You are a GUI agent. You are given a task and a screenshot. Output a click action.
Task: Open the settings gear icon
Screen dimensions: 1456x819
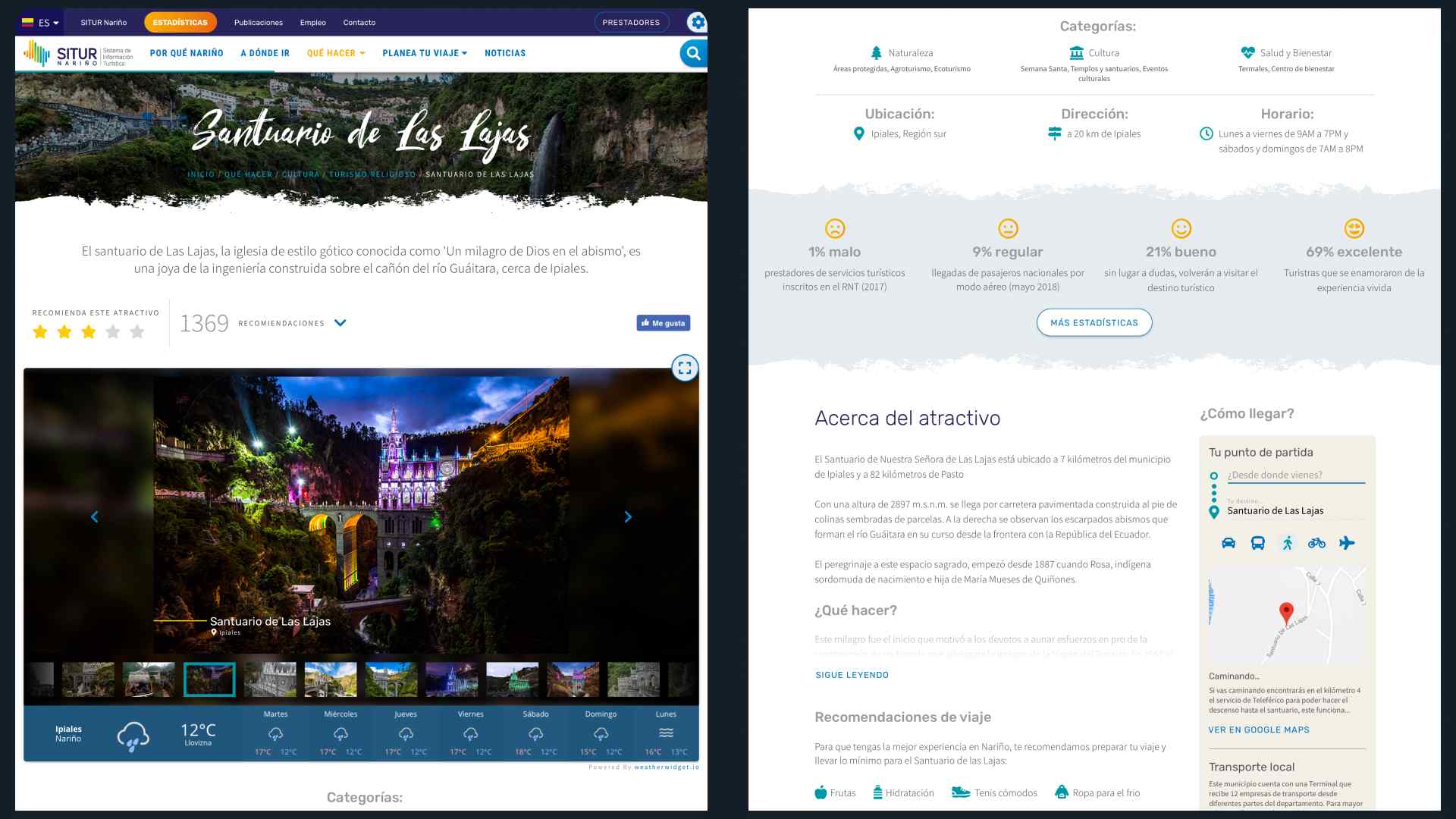coord(697,23)
